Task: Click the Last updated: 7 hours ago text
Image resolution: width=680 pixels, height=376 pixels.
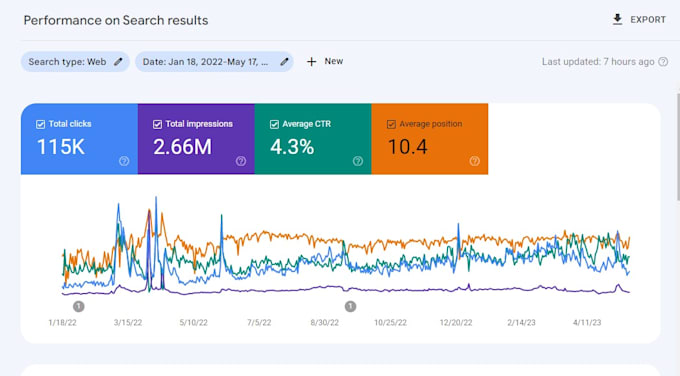Action: pyautogui.click(x=598, y=62)
